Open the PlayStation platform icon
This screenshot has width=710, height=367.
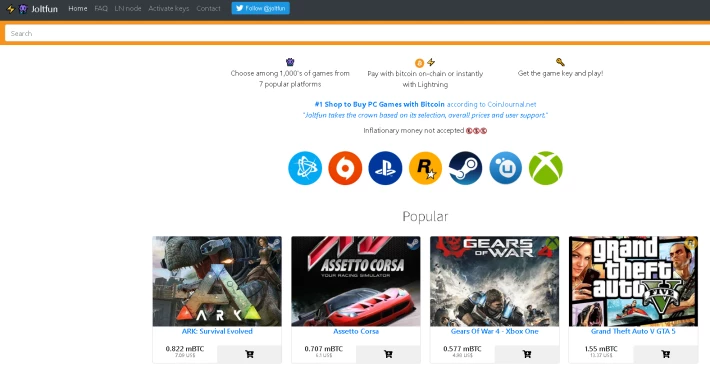pos(385,168)
